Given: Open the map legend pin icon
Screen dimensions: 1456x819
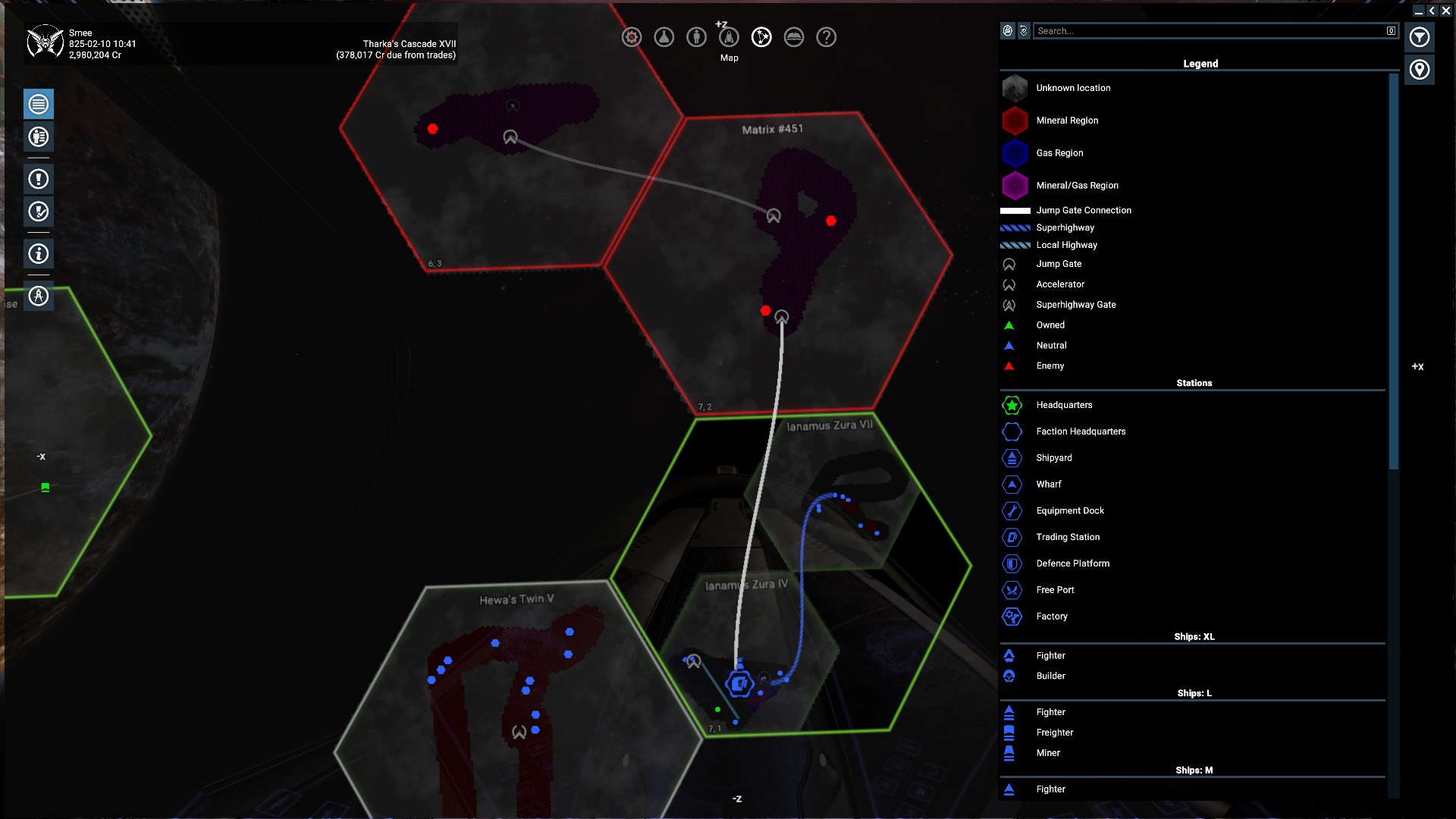Looking at the screenshot, I should coord(1419,70).
